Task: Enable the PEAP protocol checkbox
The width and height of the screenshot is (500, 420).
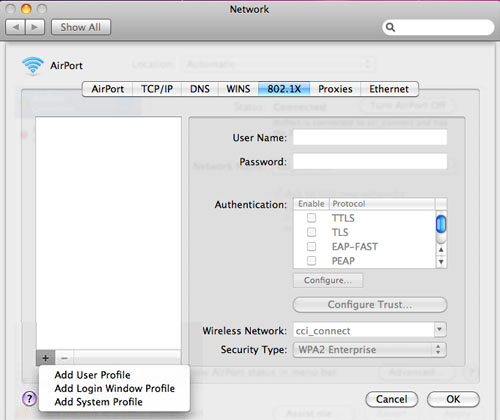Action: (x=311, y=260)
